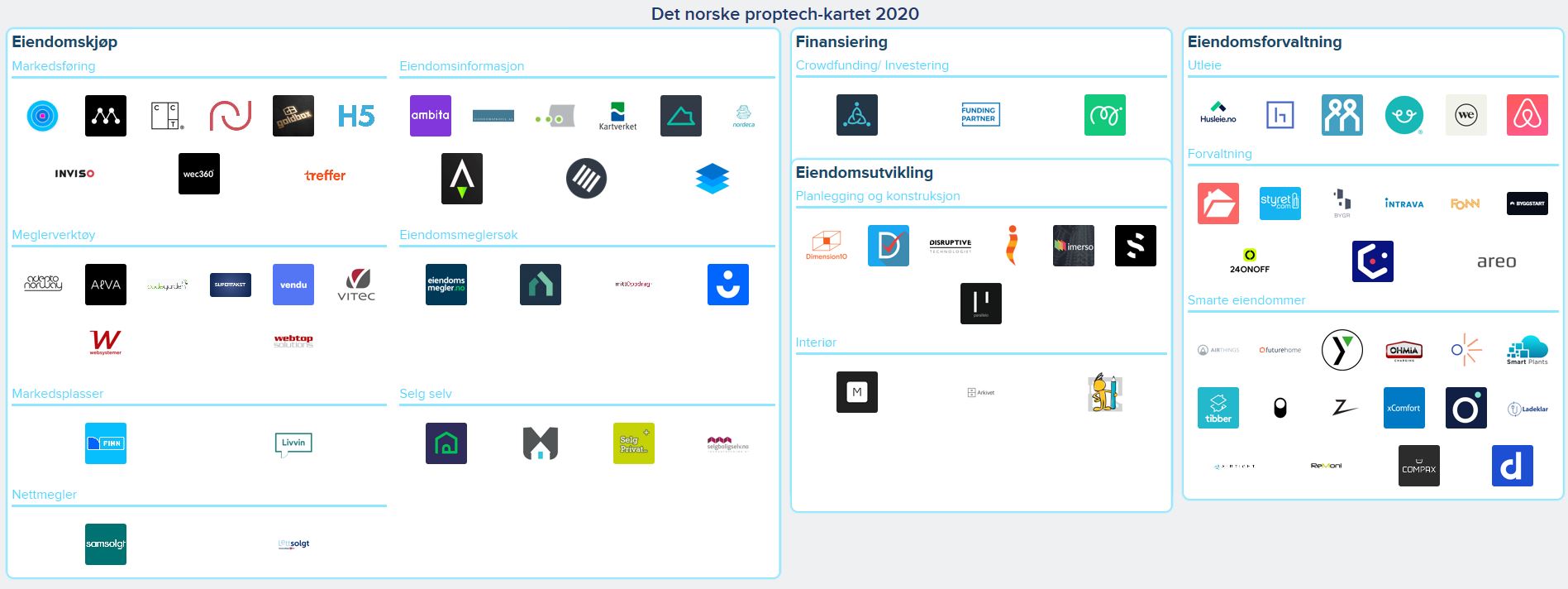Select the C C T grid logo
Image resolution: width=1568 pixels, height=589 pixels.
click(168, 116)
